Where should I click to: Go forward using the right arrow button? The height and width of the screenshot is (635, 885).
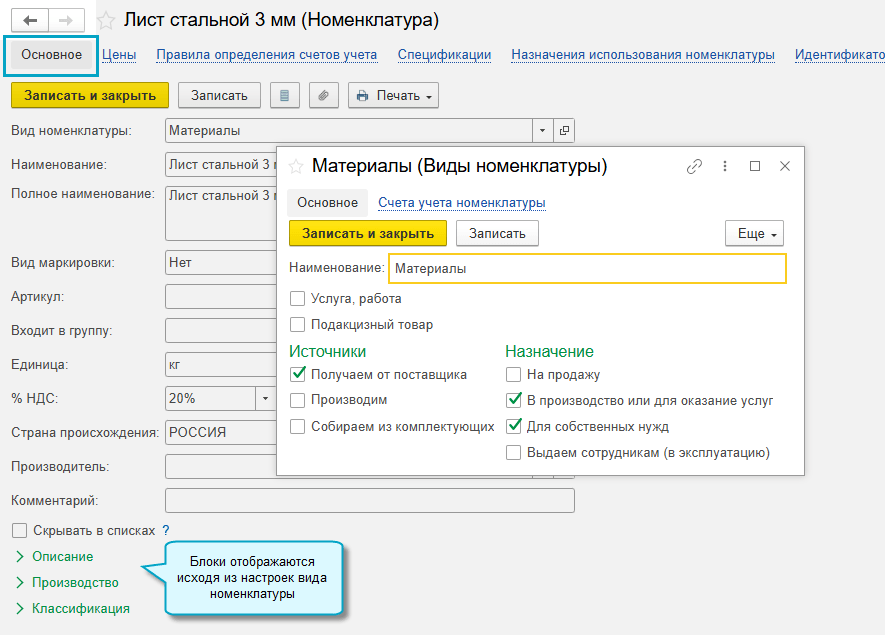tap(66, 21)
